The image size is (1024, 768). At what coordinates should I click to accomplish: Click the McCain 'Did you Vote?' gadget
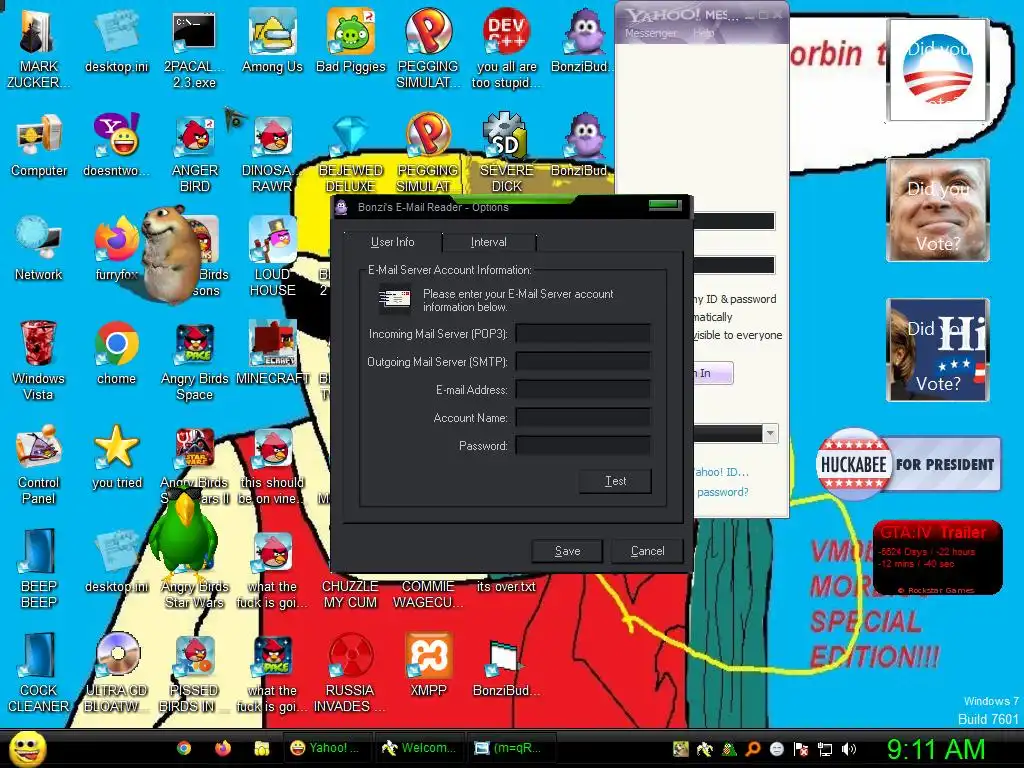point(938,210)
